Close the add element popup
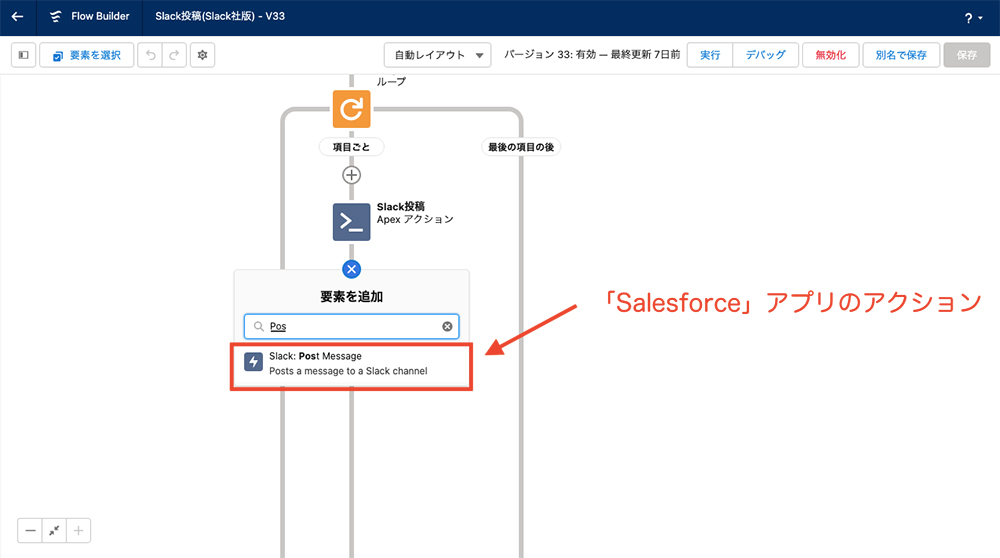This screenshot has width=1000, height=558. pos(351,269)
